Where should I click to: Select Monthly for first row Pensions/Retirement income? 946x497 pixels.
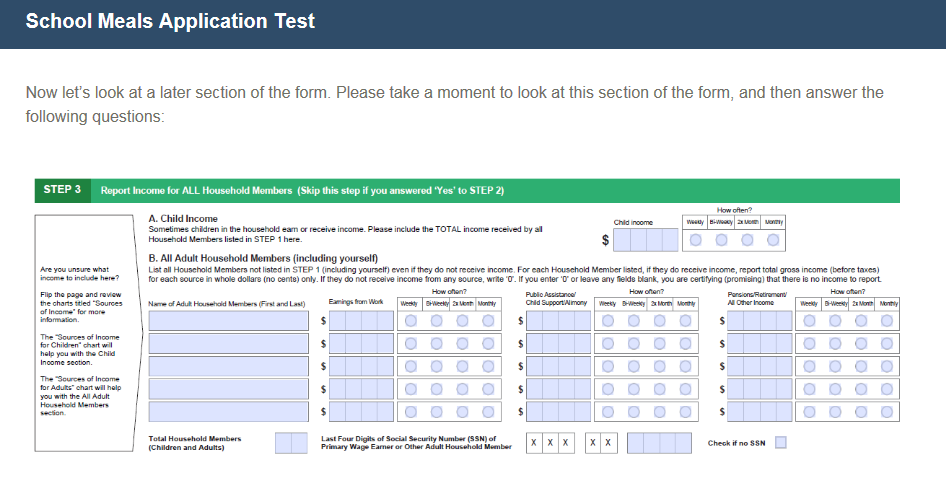pyautogui.click(x=887, y=321)
